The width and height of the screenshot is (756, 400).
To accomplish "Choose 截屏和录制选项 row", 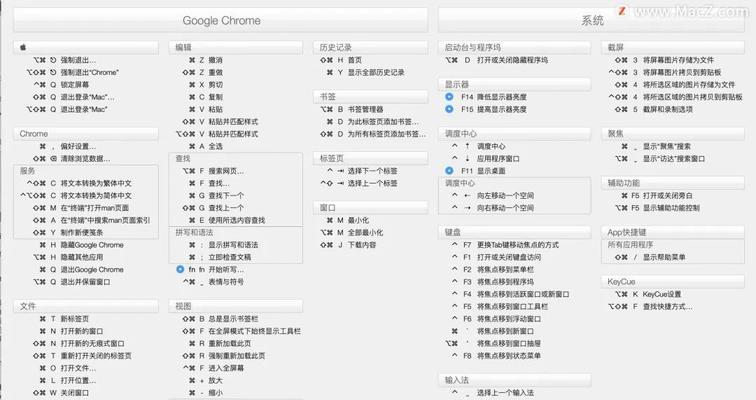I will click(653, 109).
